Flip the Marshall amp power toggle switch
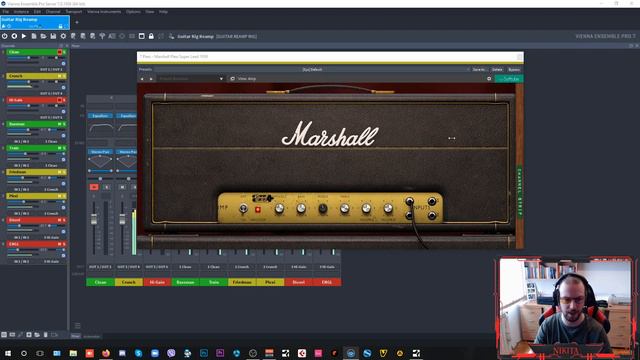The image size is (640, 360). (243, 209)
